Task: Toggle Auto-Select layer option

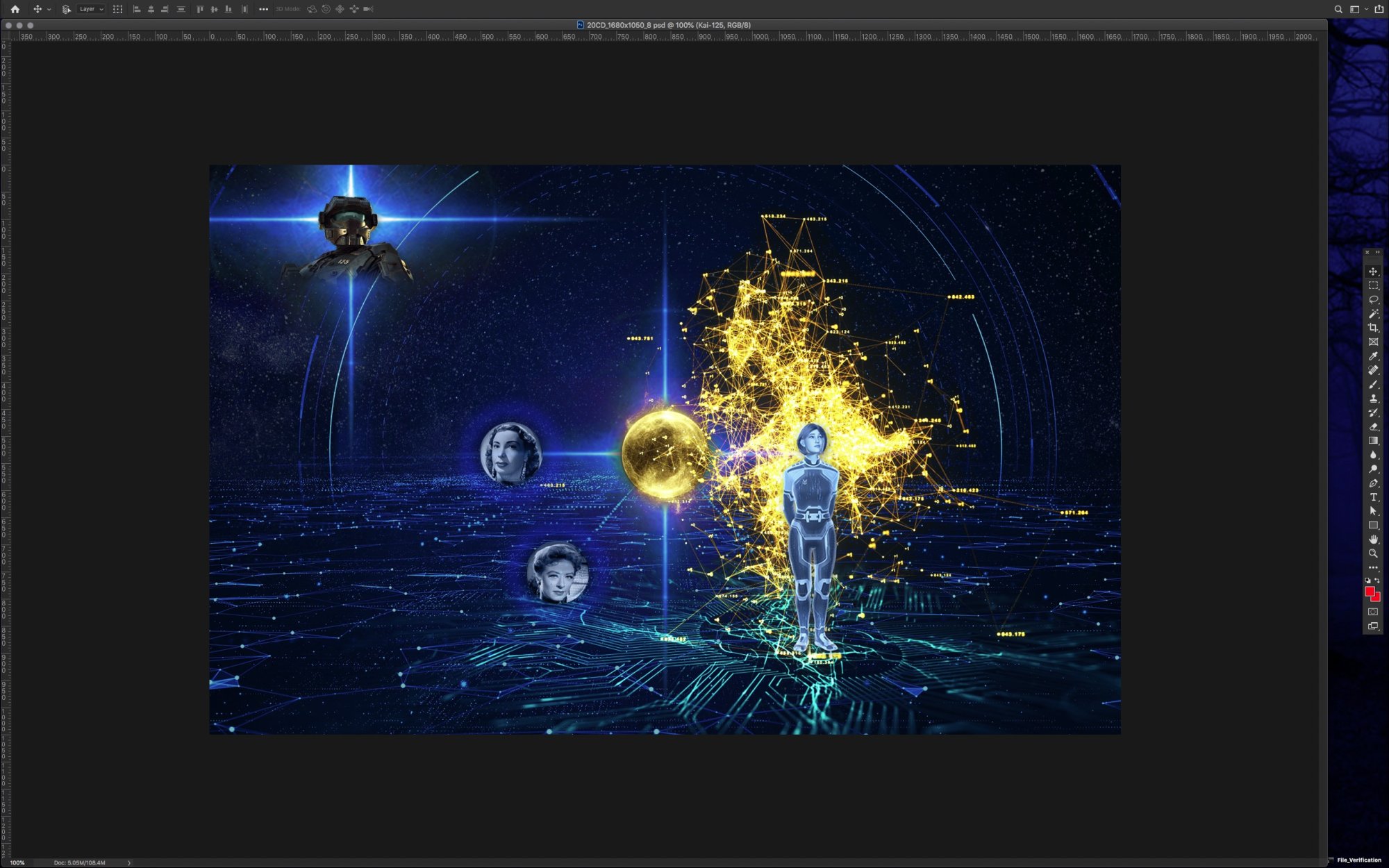Action: point(67,9)
